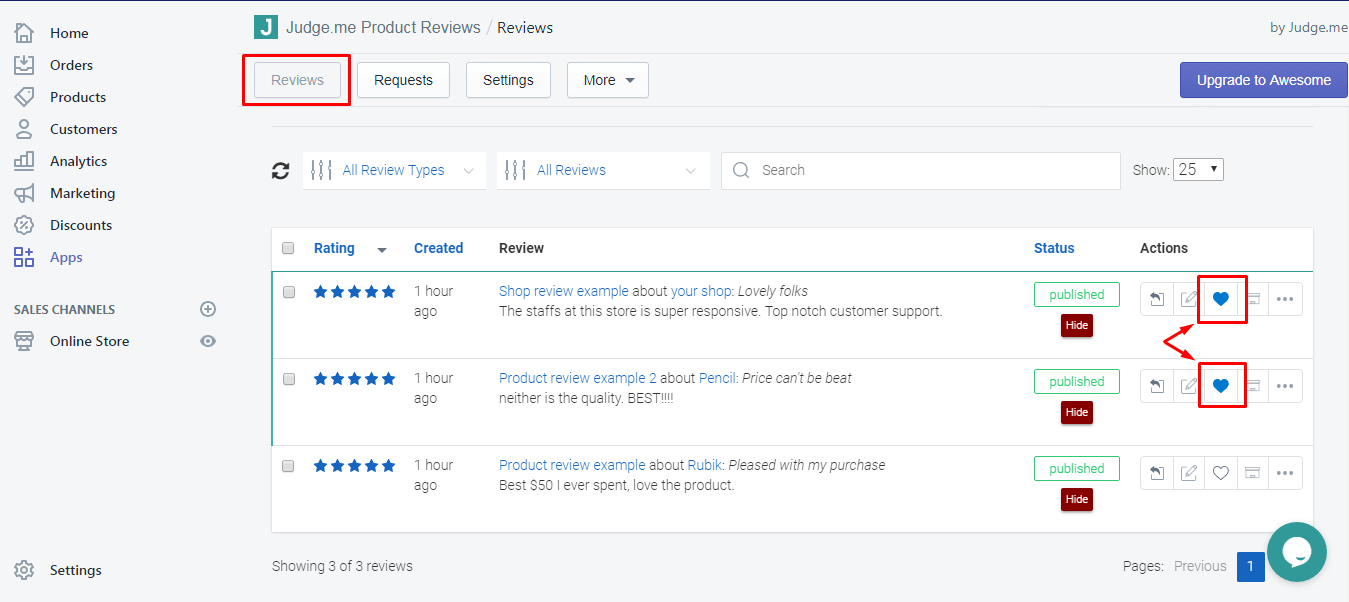Hide Product review example 2
The image size is (1349, 602).
1077,412
